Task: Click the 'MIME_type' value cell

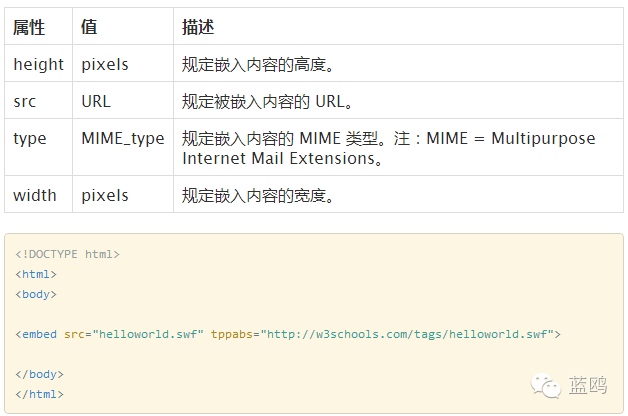Action: (x=123, y=147)
